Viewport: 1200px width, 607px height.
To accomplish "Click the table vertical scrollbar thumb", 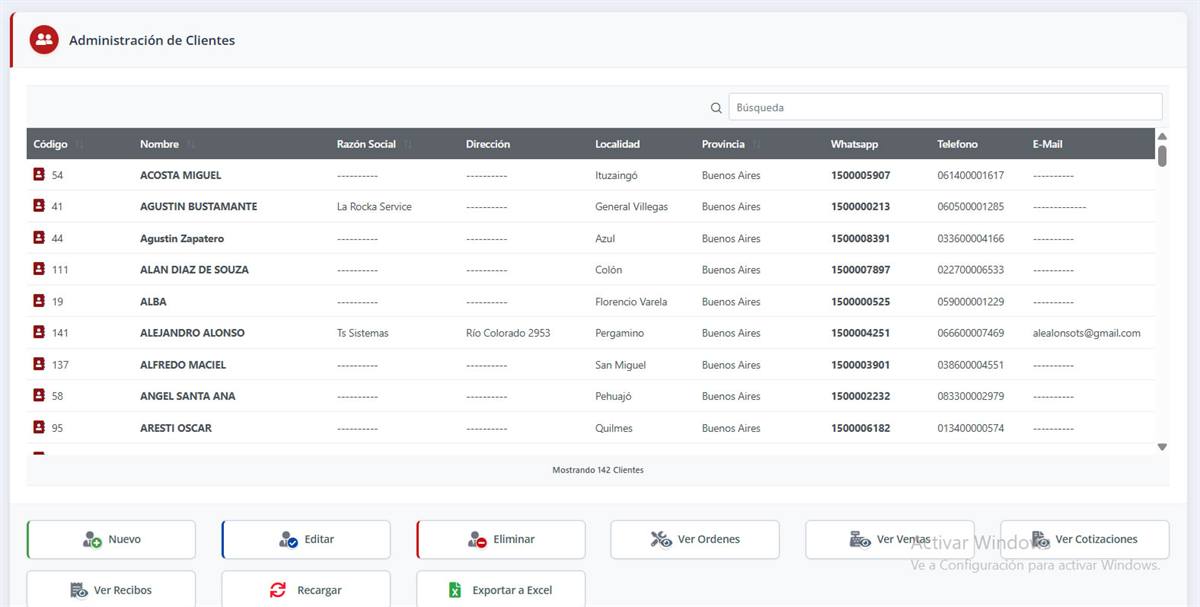I will click(1162, 156).
